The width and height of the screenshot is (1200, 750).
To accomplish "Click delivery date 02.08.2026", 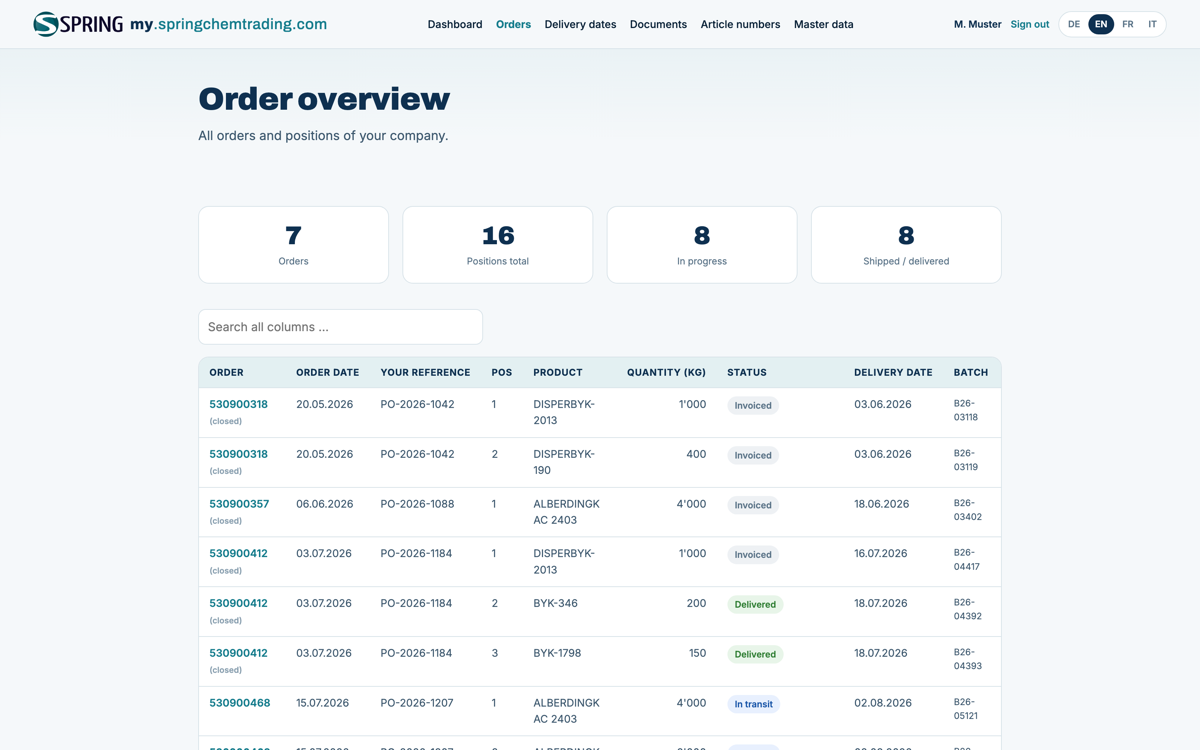I will (x=883, y=703).
